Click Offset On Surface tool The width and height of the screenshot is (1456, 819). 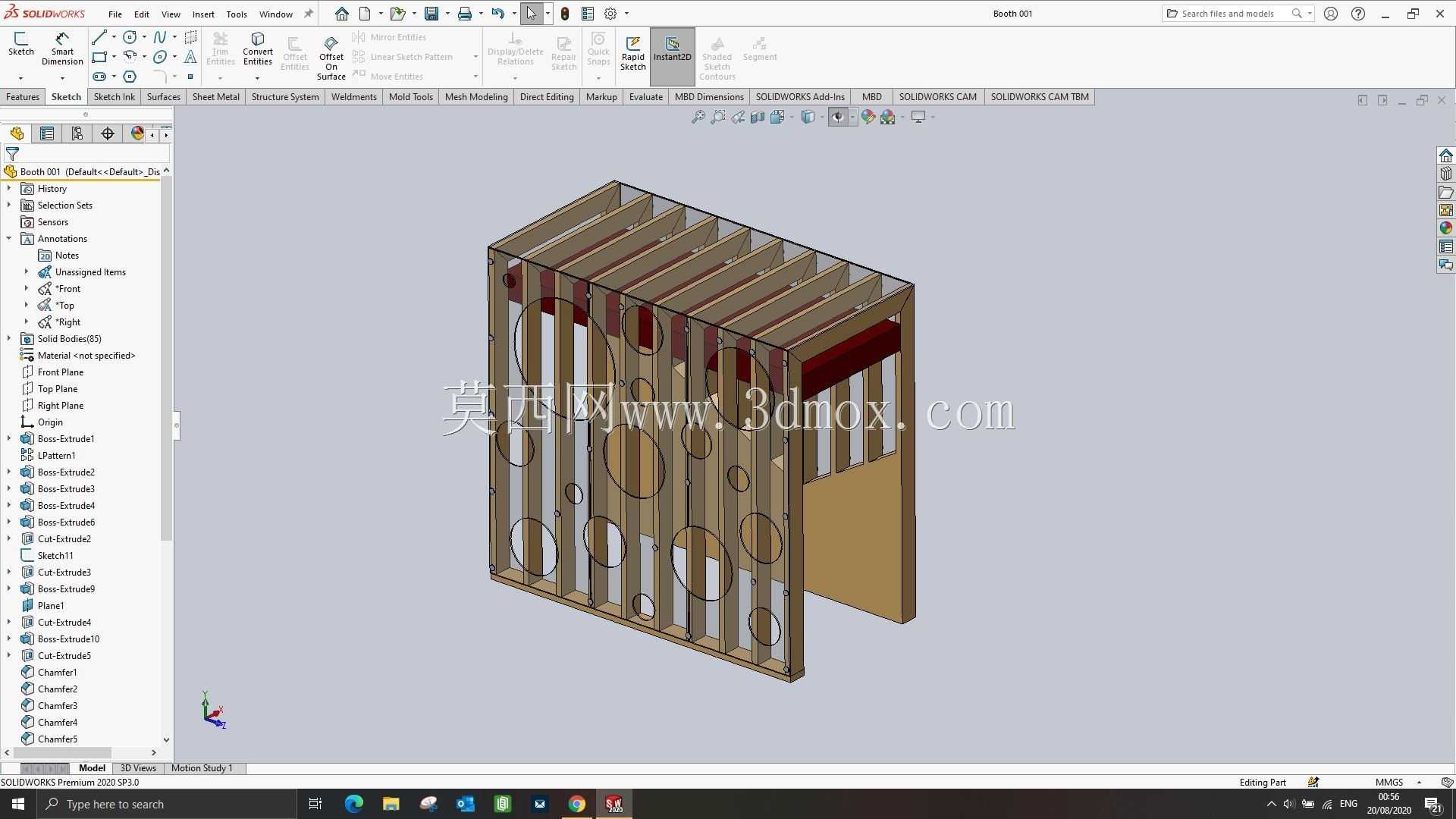[331, 58]
